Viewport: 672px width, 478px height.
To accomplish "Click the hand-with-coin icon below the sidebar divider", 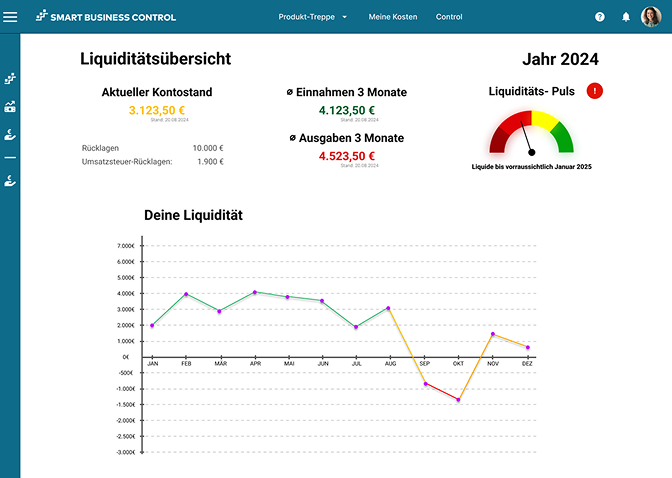I will [x=10, y=181].
